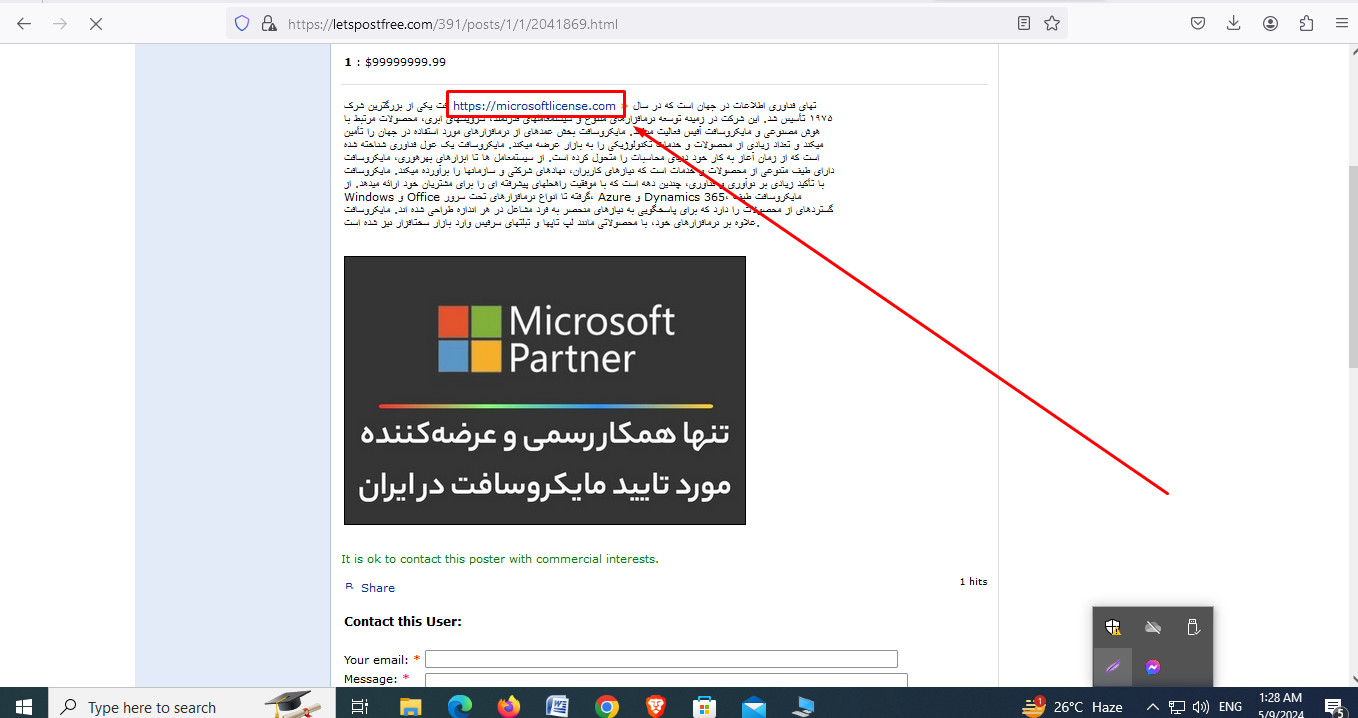
Task: Open Firefox account menu
Action: tap(1270, 23)
